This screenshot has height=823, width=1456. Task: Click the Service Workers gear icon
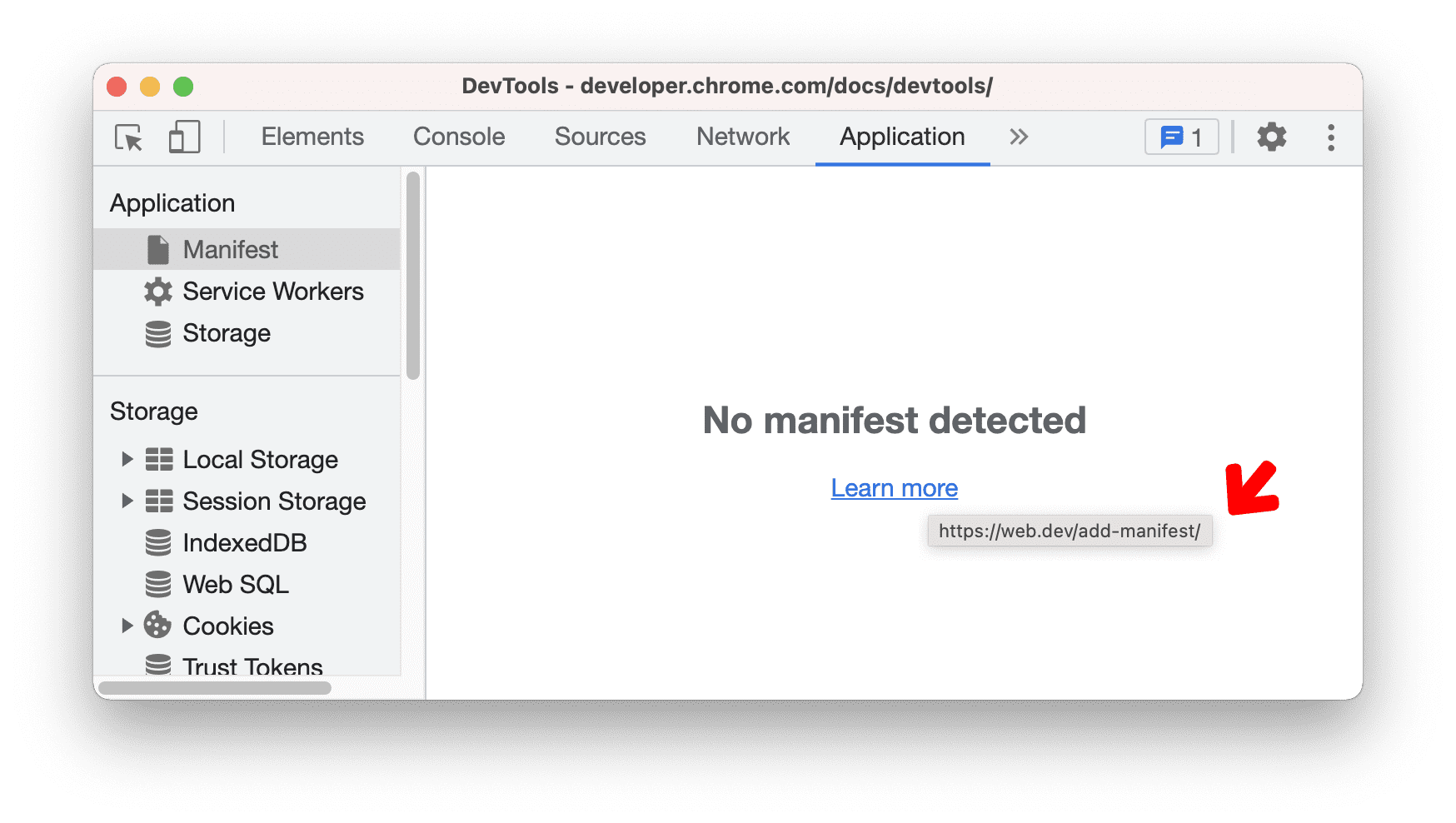pyautogui.click(x=157, y=292)
